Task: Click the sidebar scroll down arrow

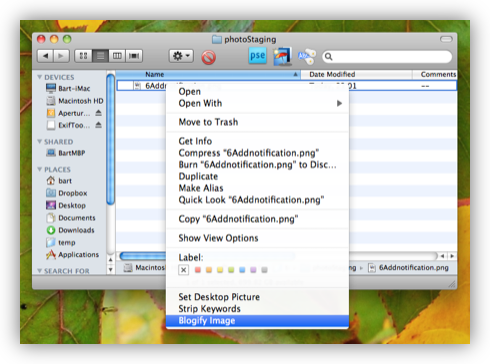Action: tap(111, 270)
